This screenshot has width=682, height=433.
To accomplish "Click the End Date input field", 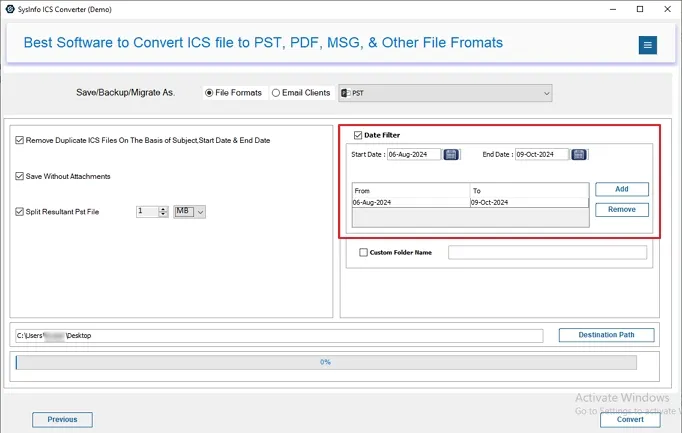I will point(542,154).
